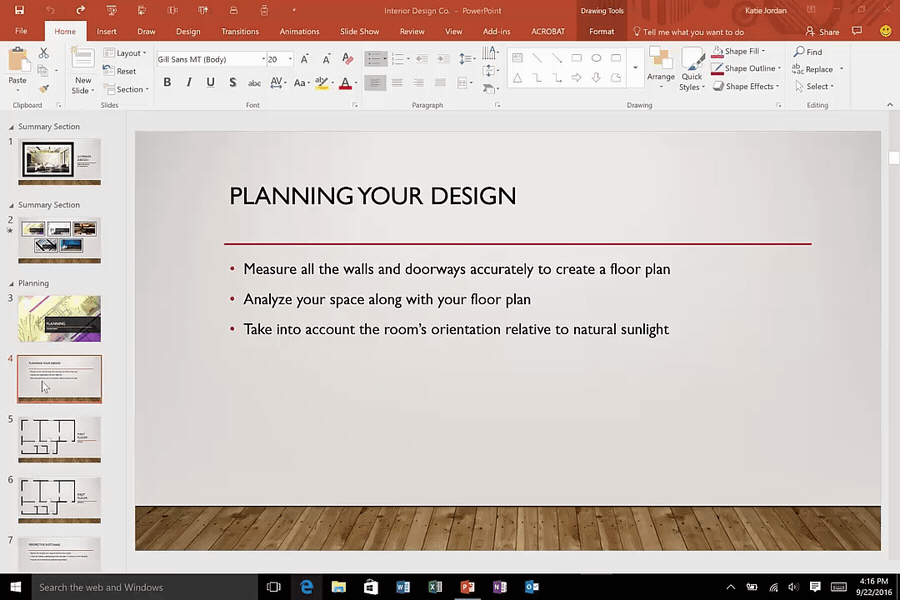Open the font name dropdown
This screenshot has height=600, width=900.
coord(262,58)
